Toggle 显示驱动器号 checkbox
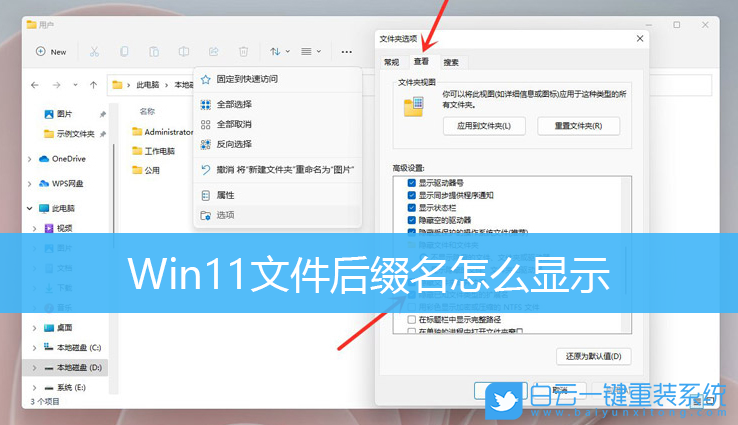 click(412, 183)
